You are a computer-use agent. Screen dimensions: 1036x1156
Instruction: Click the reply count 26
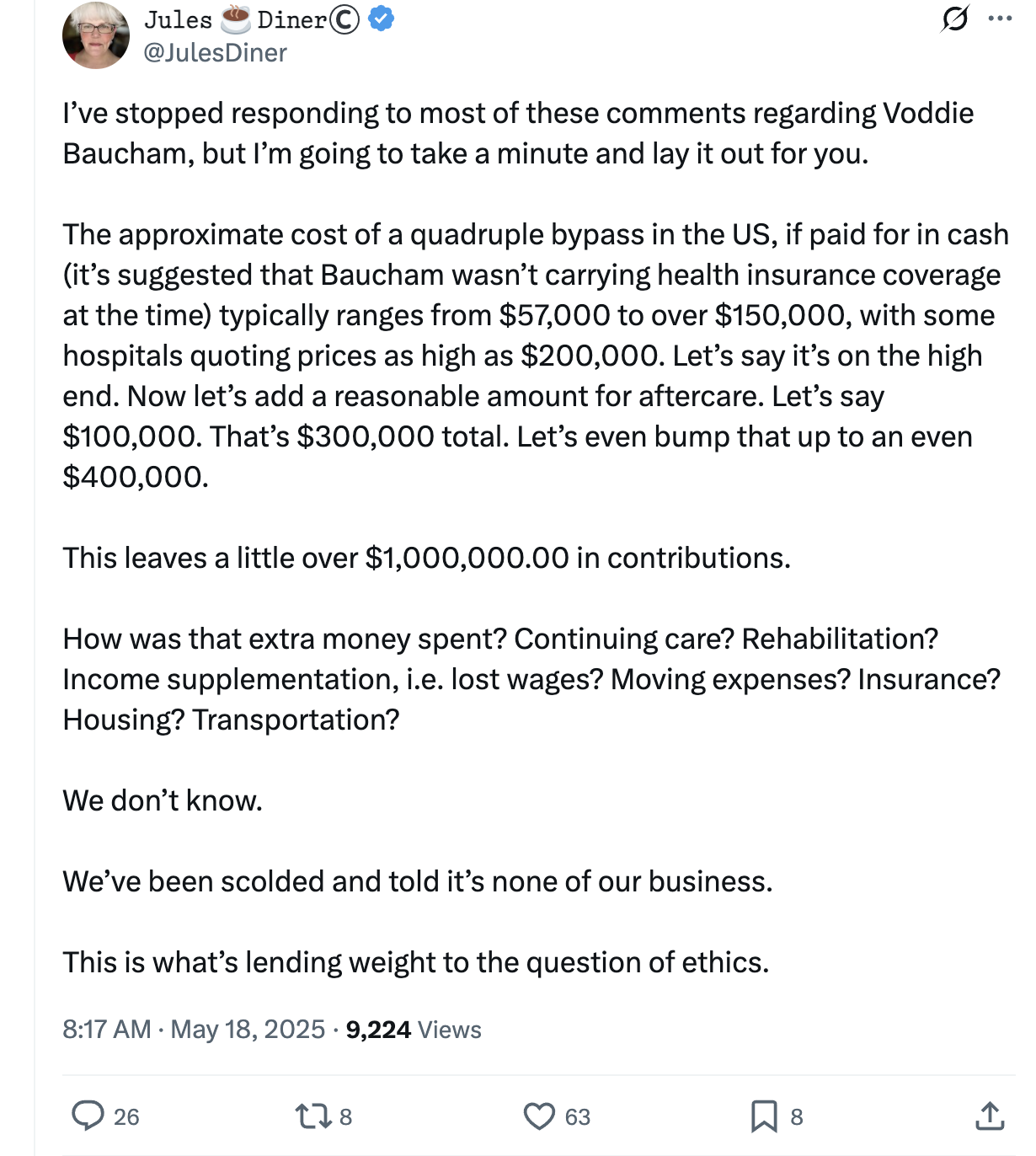[x=126, y=1117]
